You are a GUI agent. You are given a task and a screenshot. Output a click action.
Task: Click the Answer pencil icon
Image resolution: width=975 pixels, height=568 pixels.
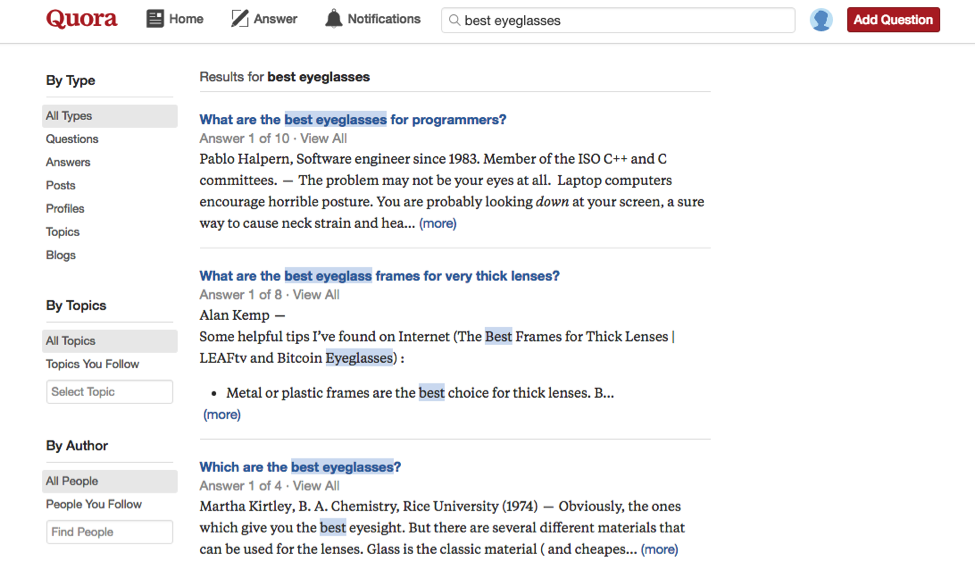pyautogui.click(x=240, y=19)
